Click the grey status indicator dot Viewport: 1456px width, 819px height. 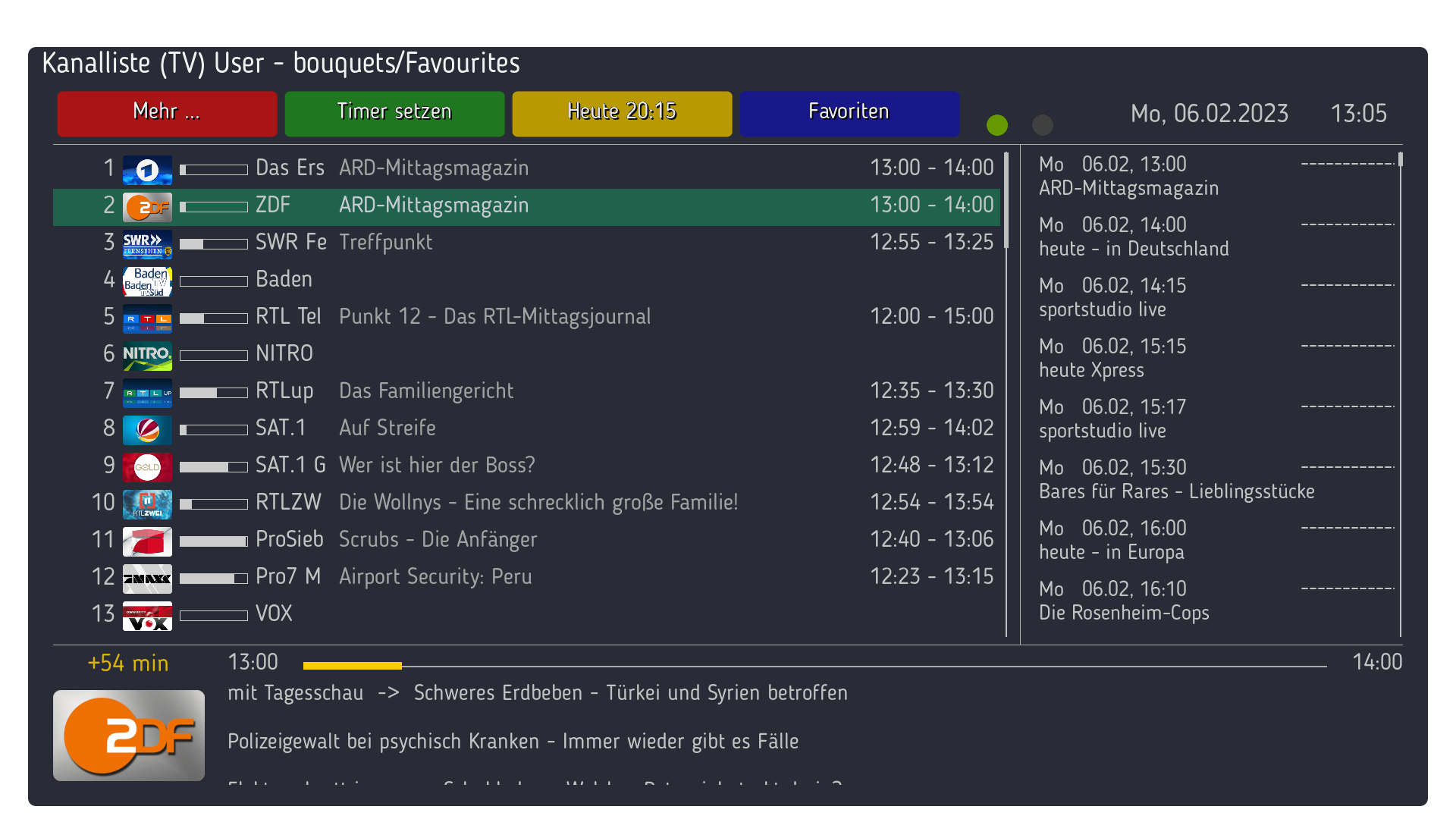(1043, 125)
